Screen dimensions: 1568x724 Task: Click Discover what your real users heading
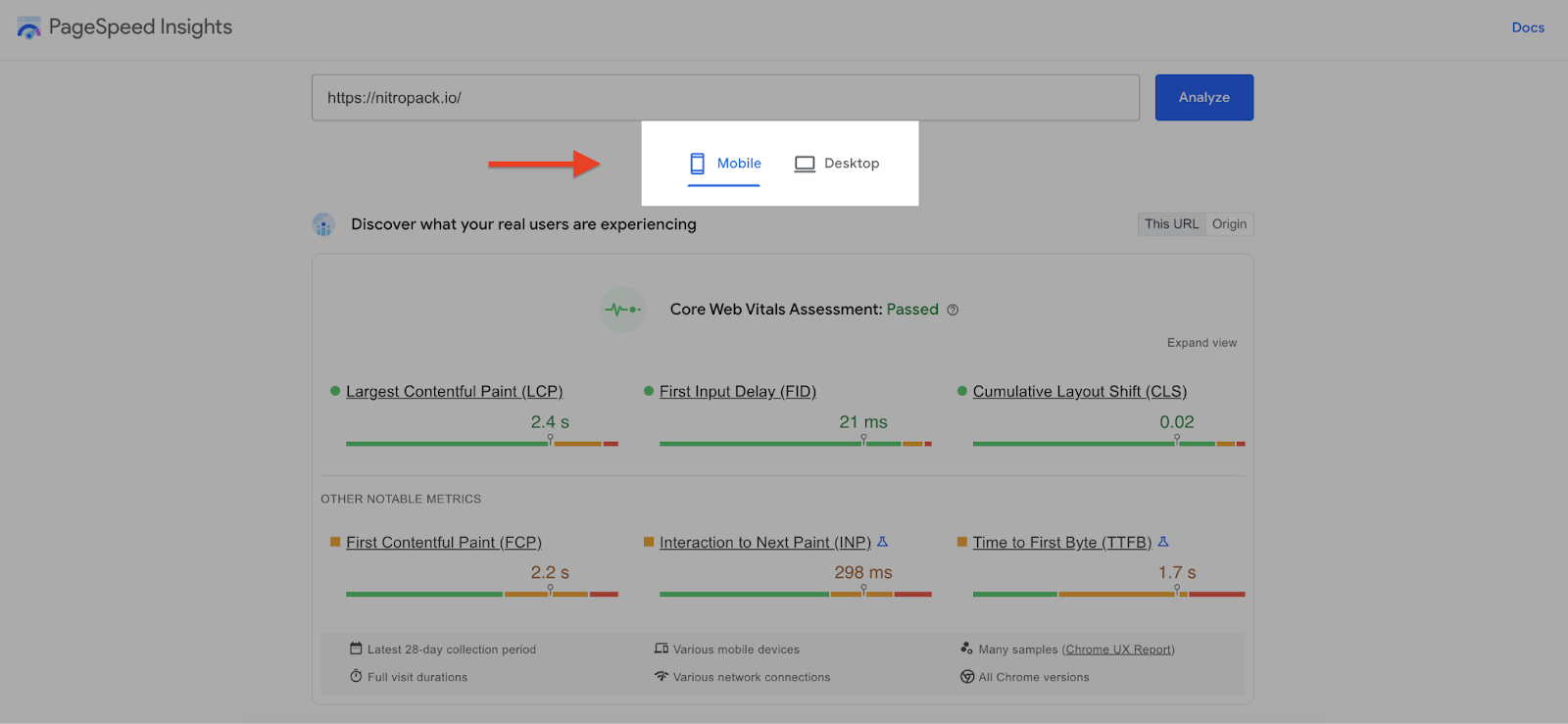[x=523, y=224]
